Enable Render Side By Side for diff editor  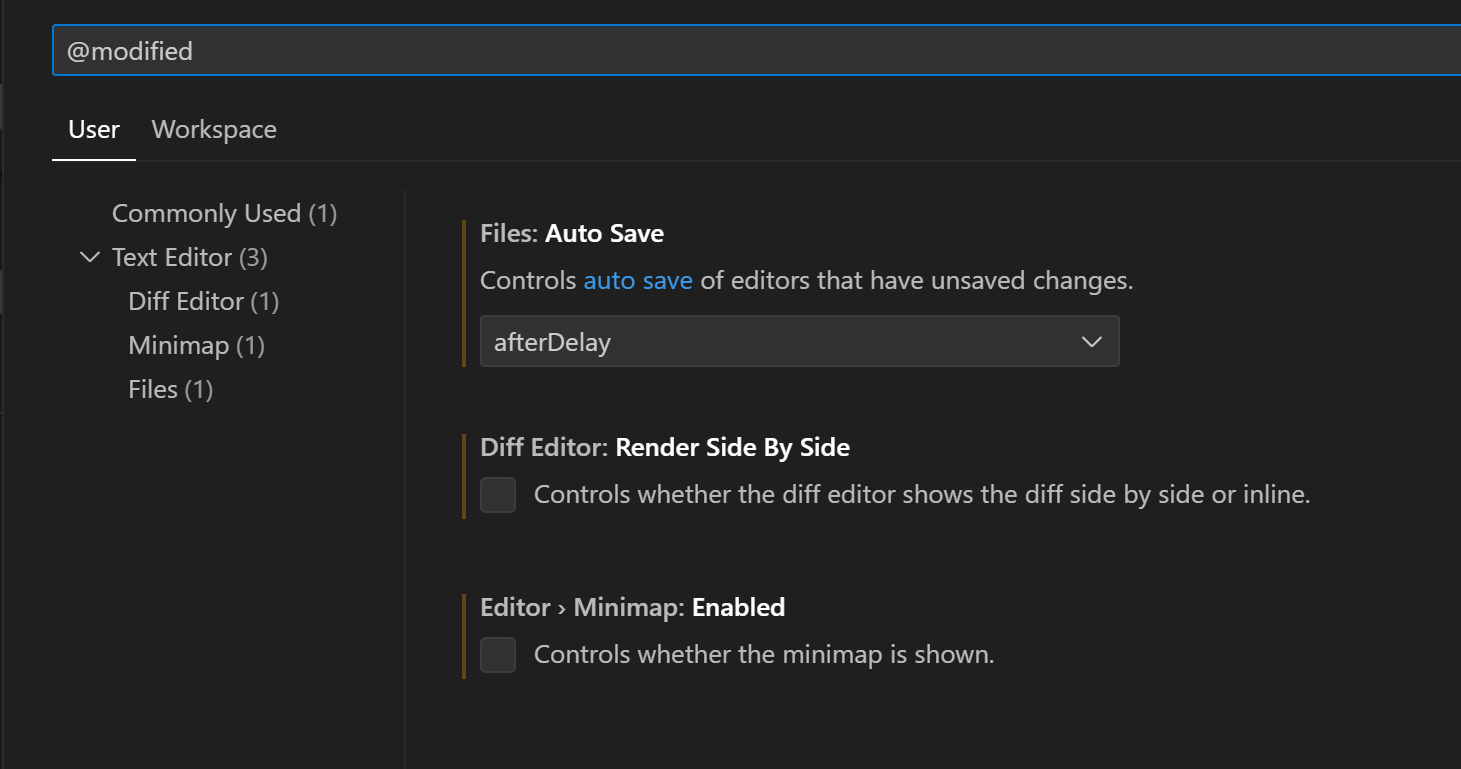[x=497, y=495]
